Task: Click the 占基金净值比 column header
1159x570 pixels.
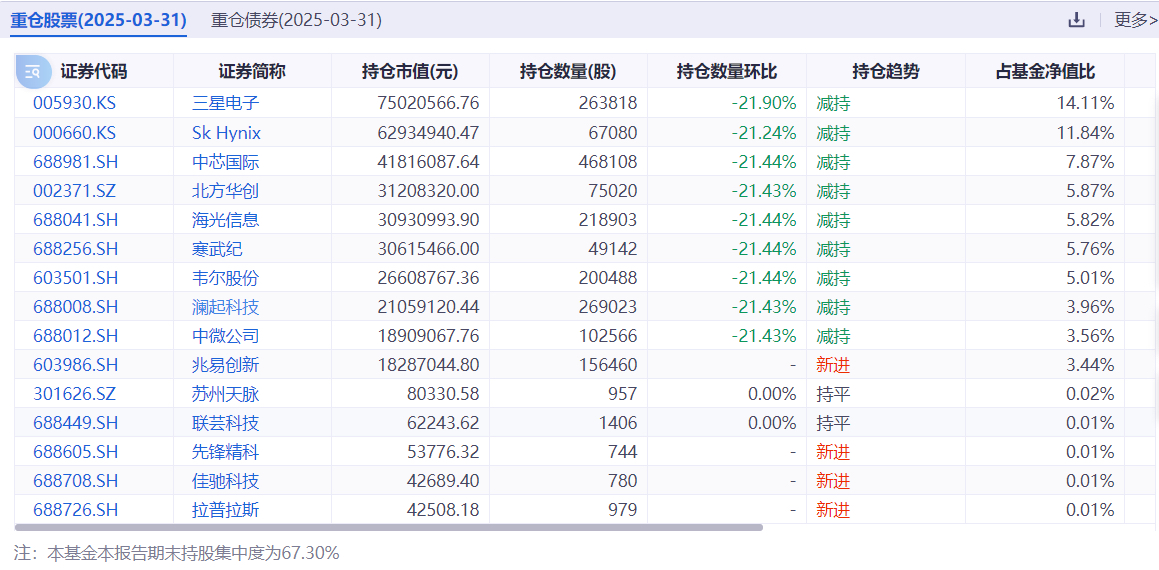Action: 1045,72
